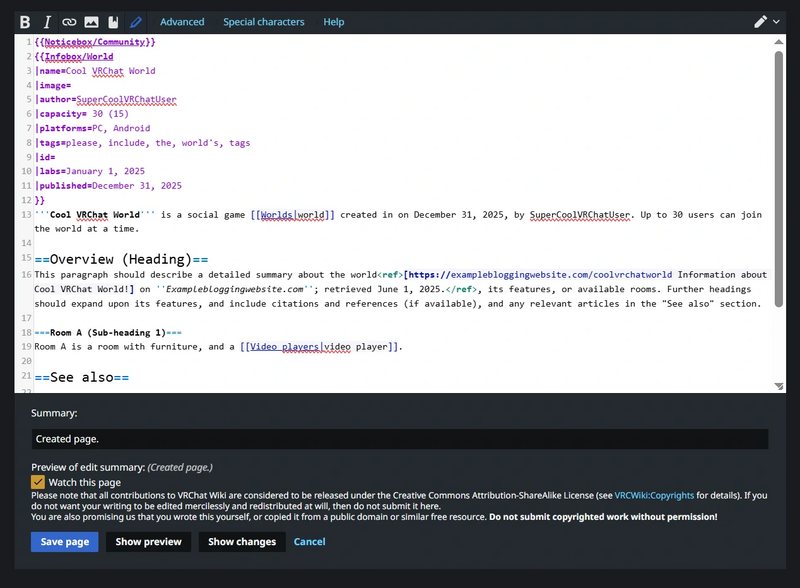
Task: Click the examplebloggingwebsite.com URL text
Action: [540, 275]
